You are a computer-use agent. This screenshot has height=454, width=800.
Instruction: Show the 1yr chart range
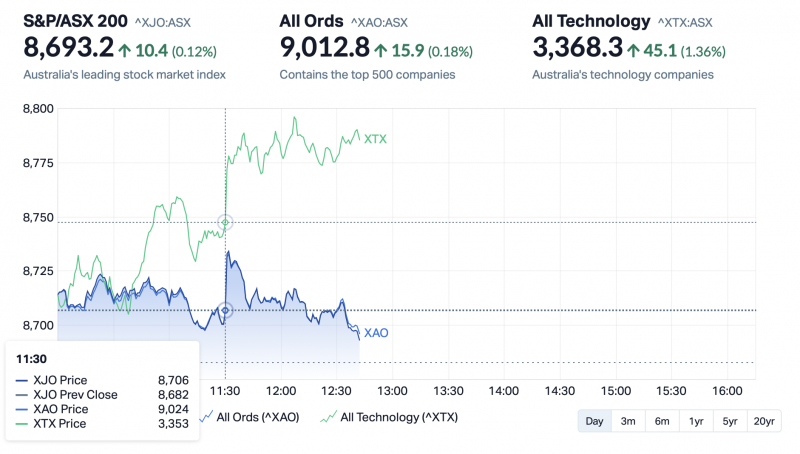(696, 421)
